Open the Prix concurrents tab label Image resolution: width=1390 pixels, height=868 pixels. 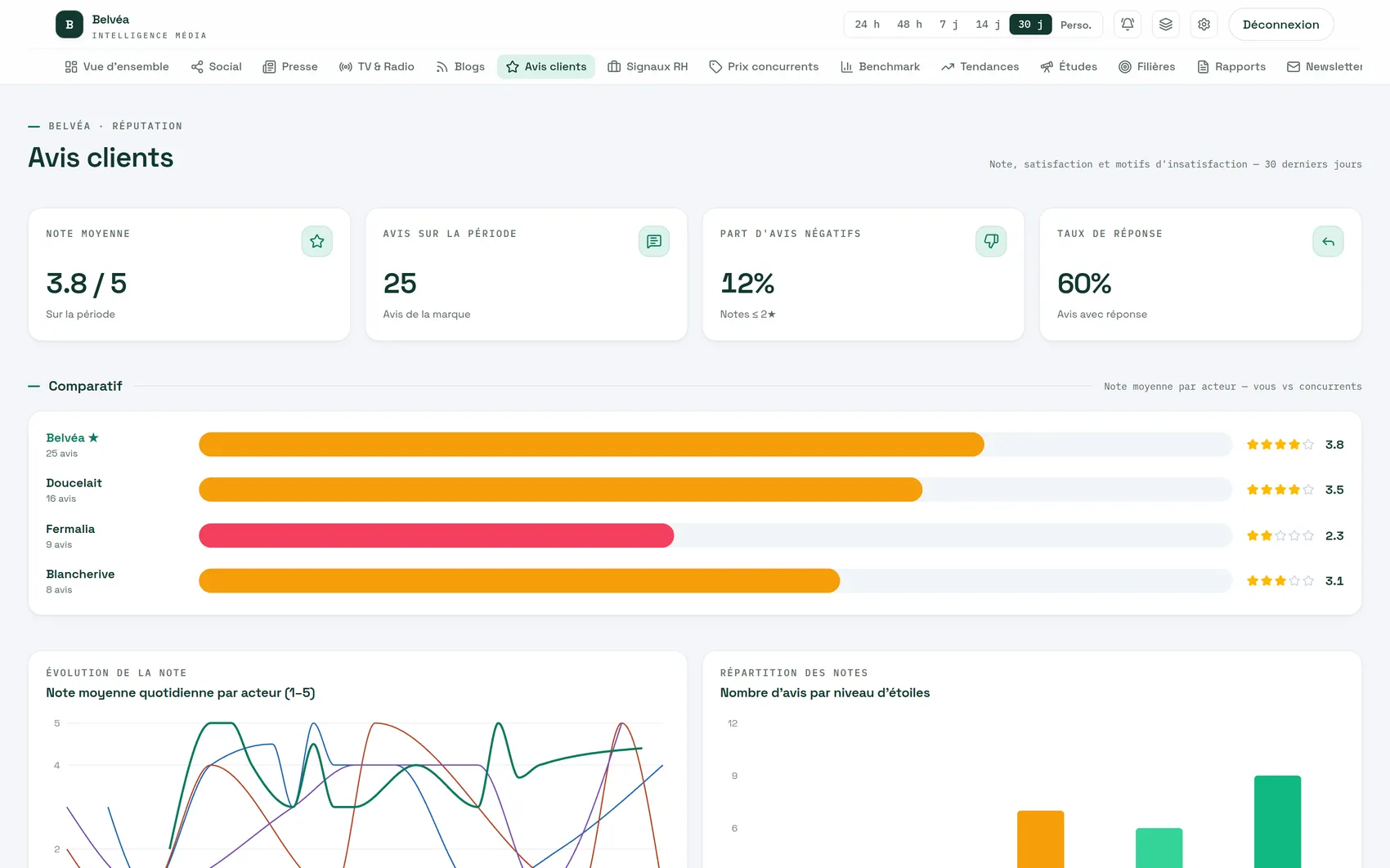(773, 67)
